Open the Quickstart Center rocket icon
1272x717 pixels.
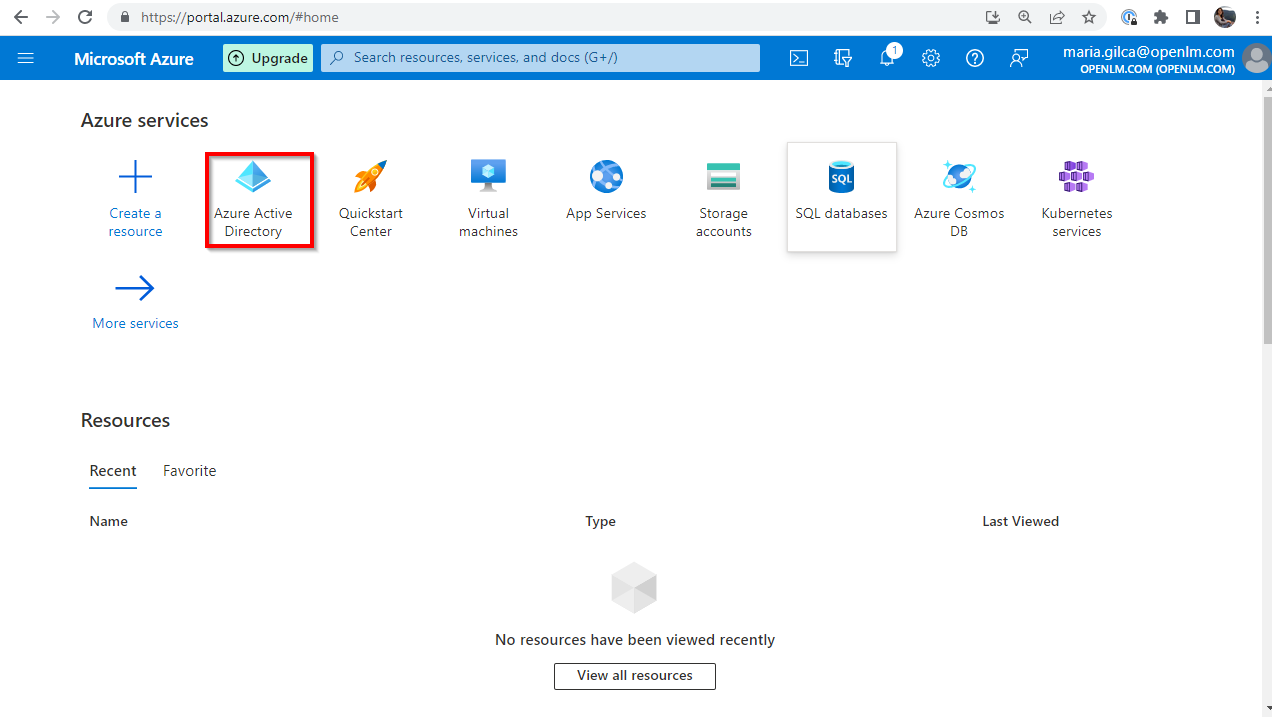(370, 178)
